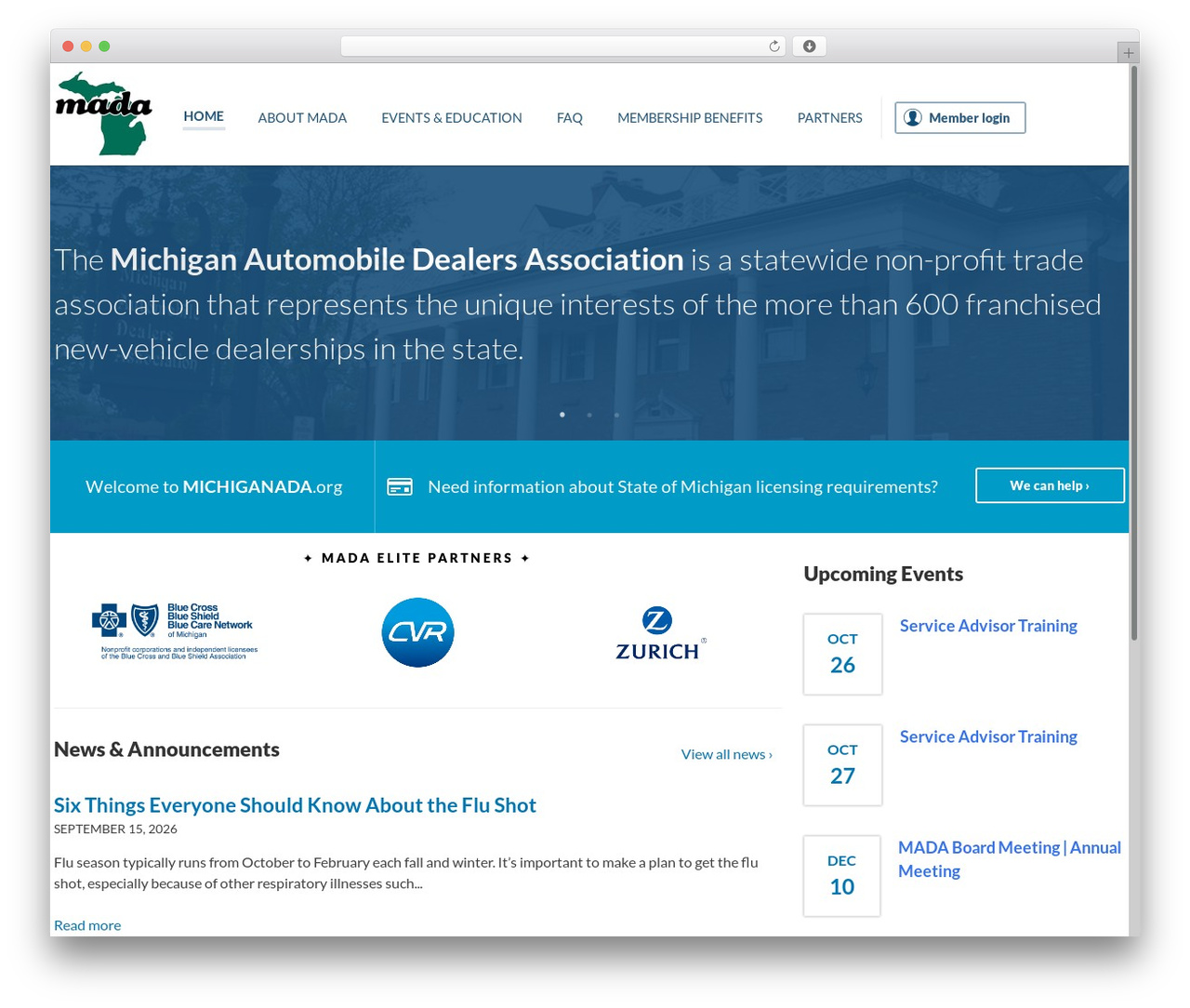Image resolution: width=1190 pixels, height=1008 pixels.
Task: Open the FAQ page
Action: [x=570, y=118]
